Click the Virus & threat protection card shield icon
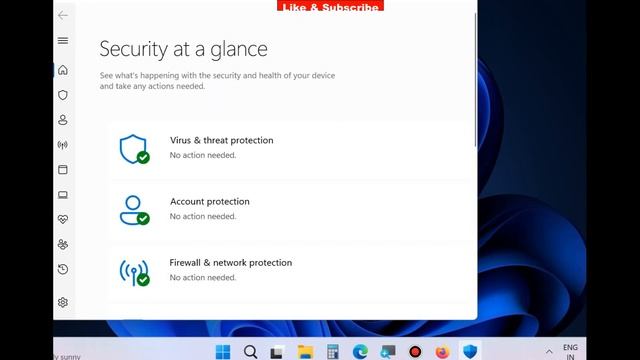This screenshot has height=360, width=640. pyautogui.click(x=134, y=149)
